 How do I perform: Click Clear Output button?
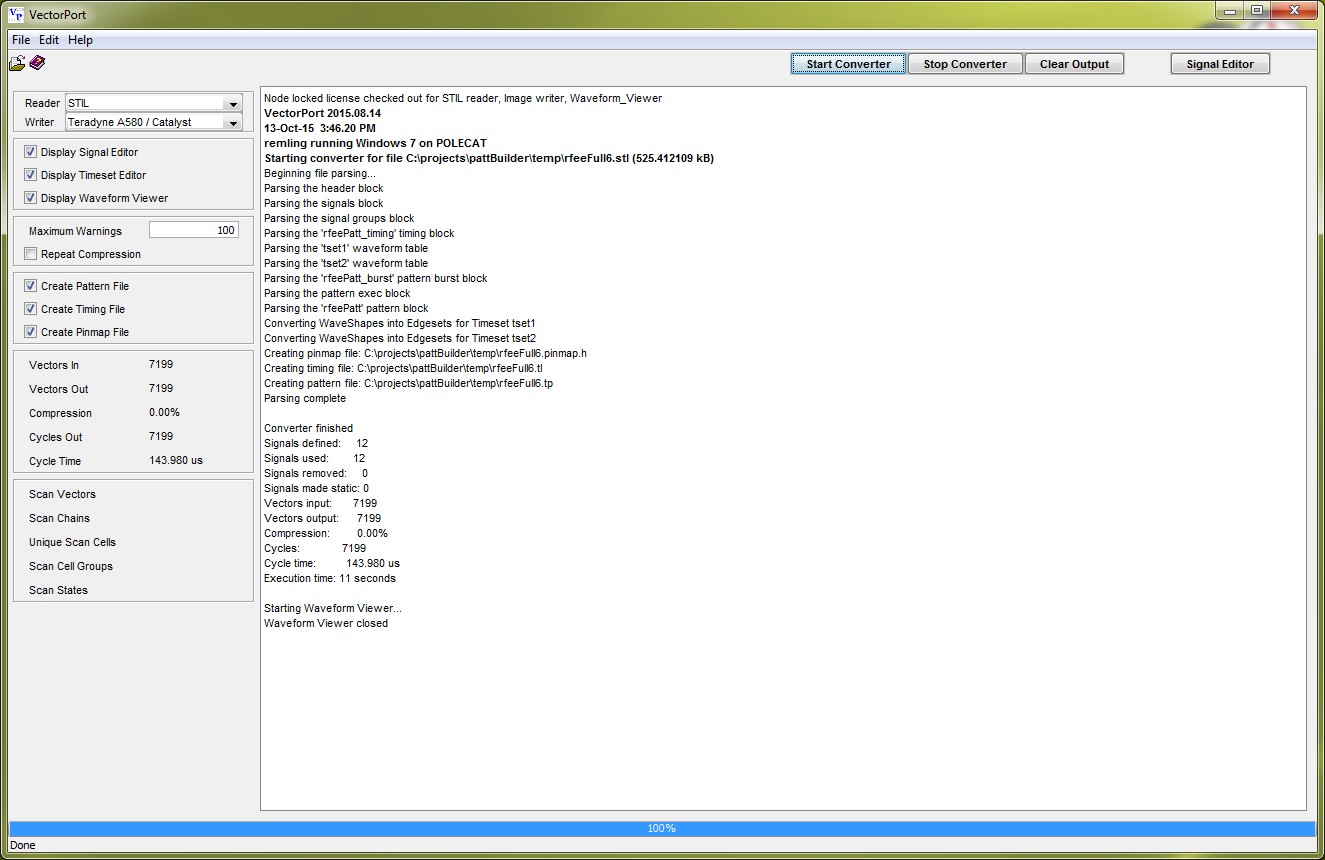(x=1074, y=64)
